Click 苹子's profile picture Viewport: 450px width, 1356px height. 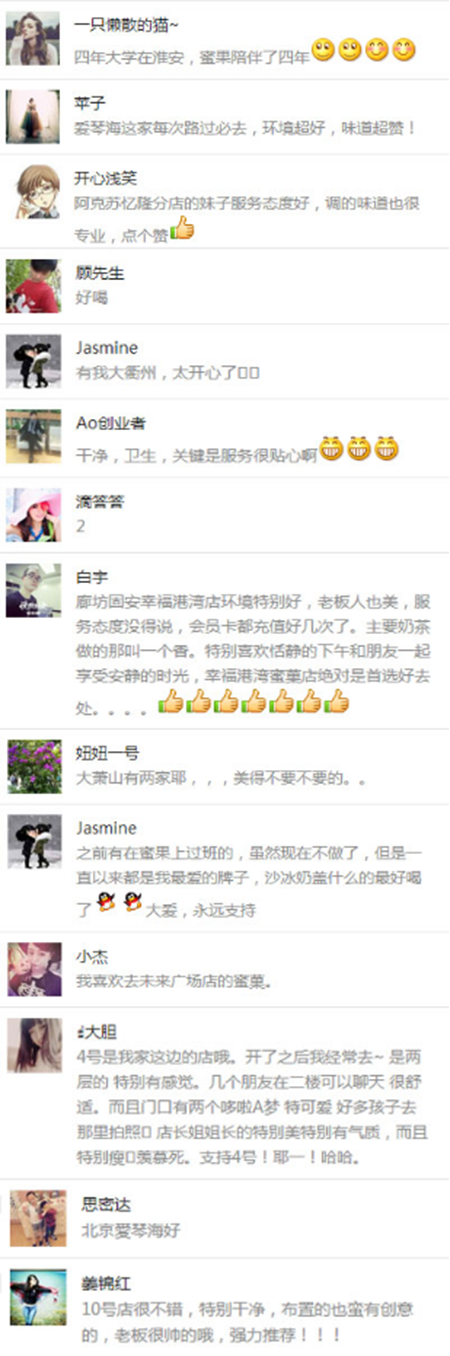click(x=33, y=116)
